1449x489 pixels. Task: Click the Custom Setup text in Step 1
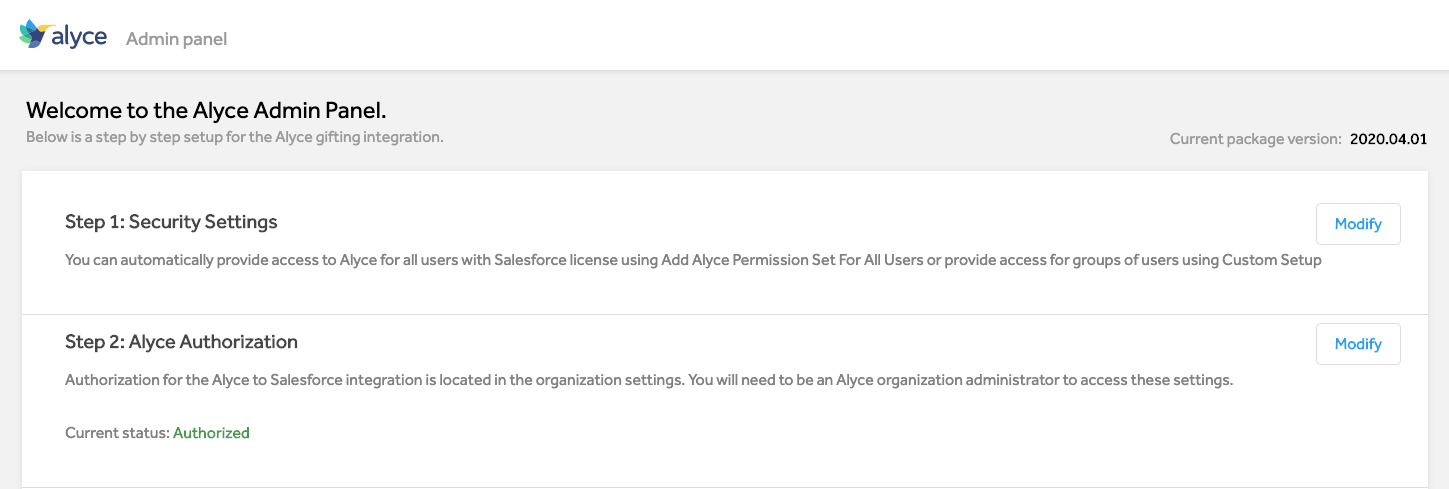pyautogui.click(x=1272, y=260)
